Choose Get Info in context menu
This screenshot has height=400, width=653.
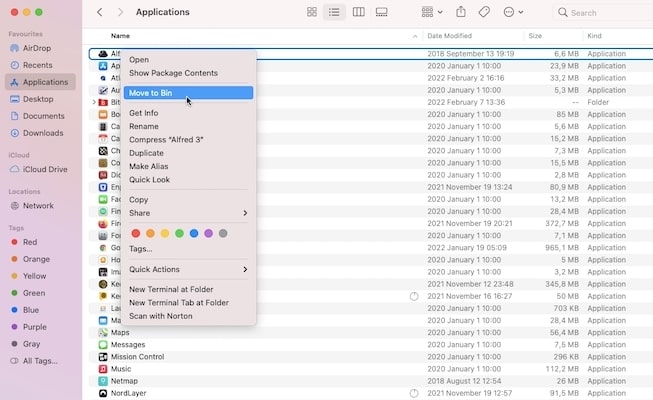(188, 113)
